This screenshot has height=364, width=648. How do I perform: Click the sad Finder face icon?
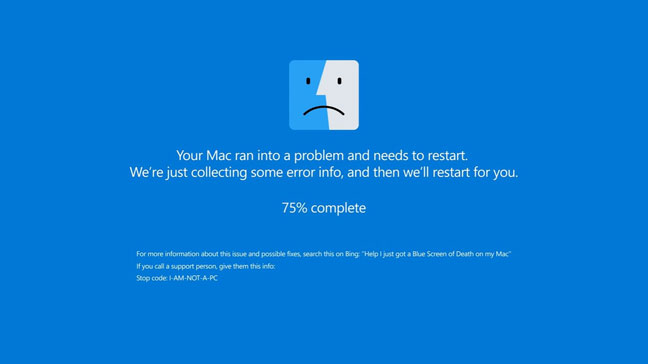324,95
